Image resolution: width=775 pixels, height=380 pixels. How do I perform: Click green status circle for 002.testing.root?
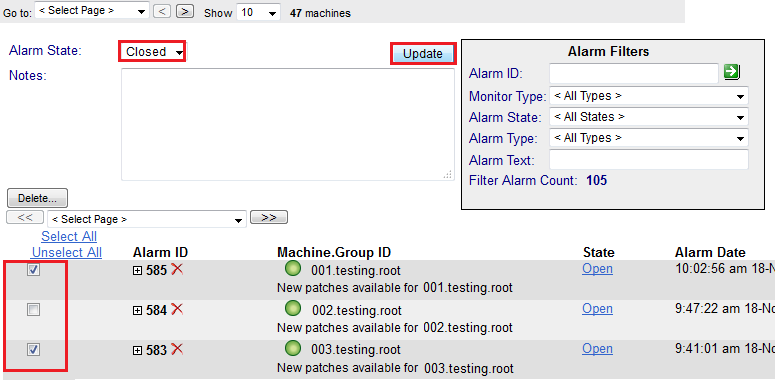(294, 309)
